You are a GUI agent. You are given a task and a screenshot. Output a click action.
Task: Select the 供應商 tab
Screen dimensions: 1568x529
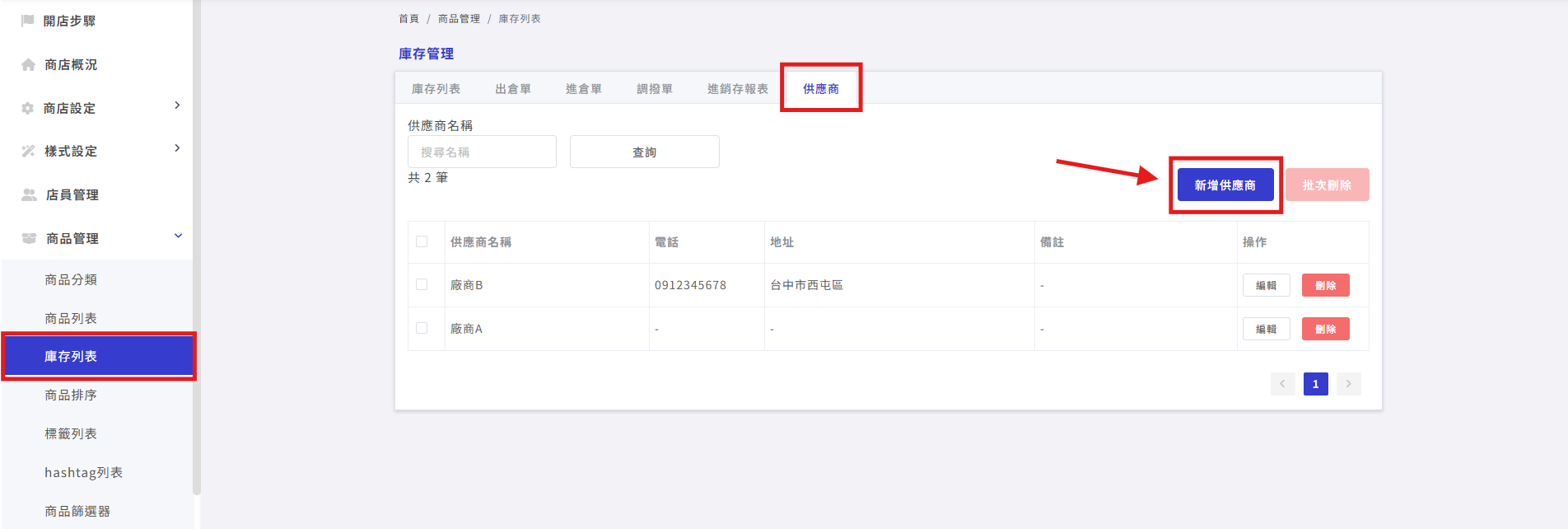tap(821, 89)
